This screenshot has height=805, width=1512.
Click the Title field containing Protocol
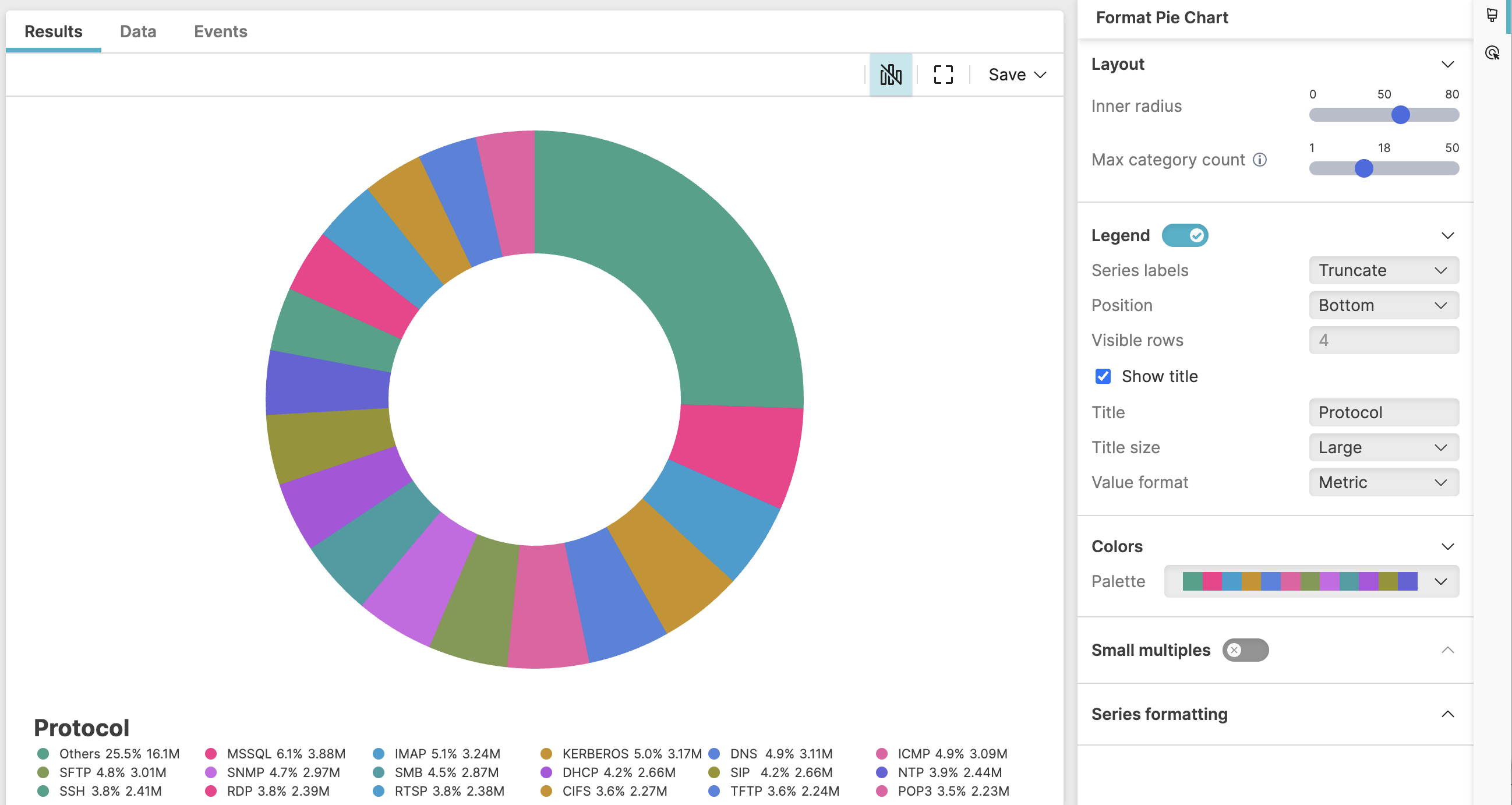pos(1383,412)
